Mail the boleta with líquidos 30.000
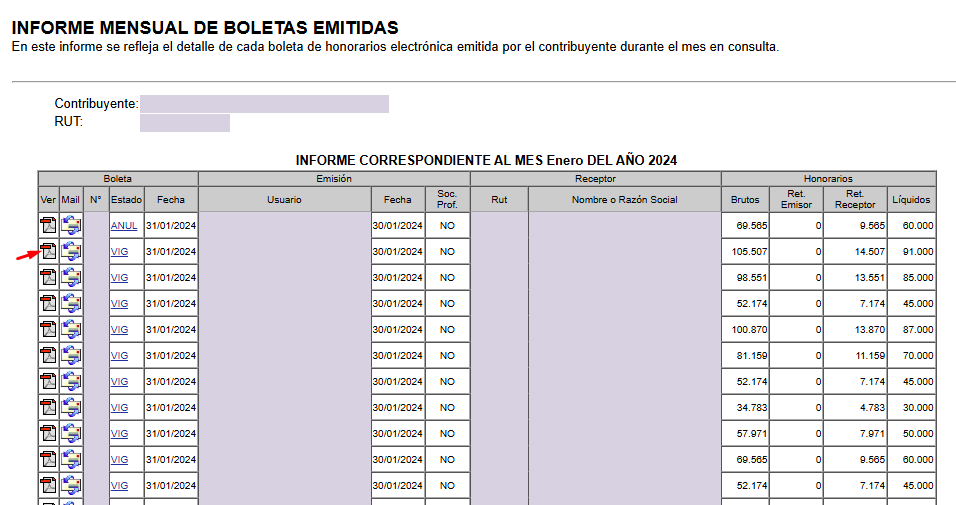The width and height of the screenshot is (956, 505). pyautogui.click(x=71, y=407)
